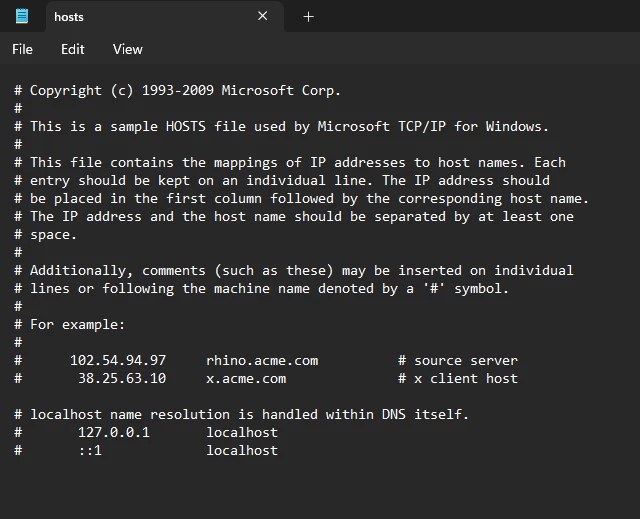
Task: Click the 38.25.63.10 IP address
Action: tap(122, 378)
